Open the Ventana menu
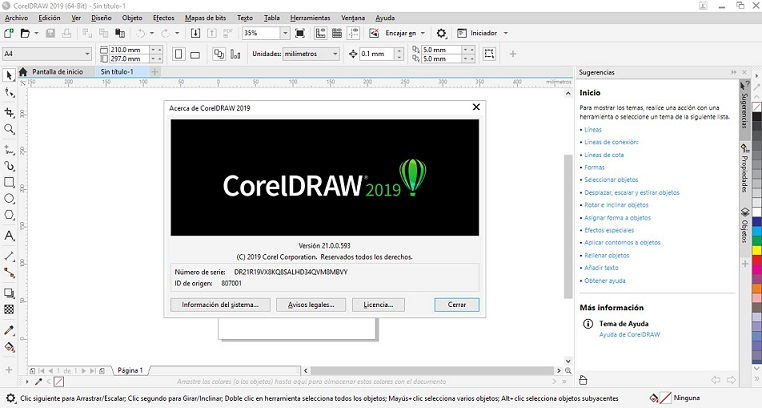This screenshot has height=408, width=762. pos(353,18)
